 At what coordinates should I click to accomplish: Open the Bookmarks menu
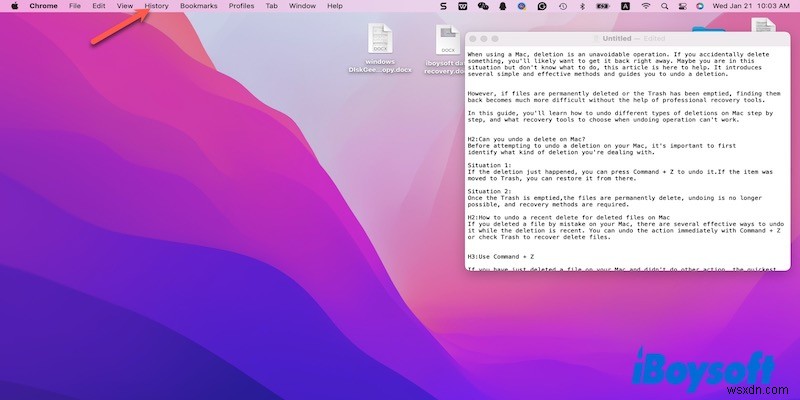198,6
